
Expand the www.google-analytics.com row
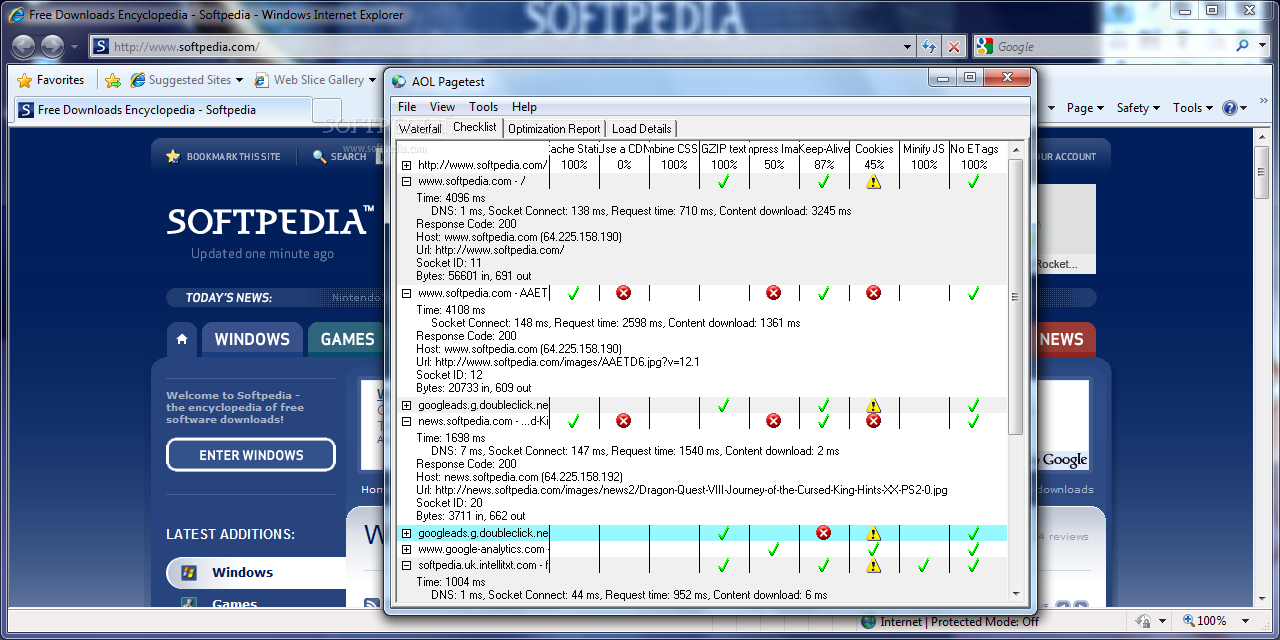point(407,549)
